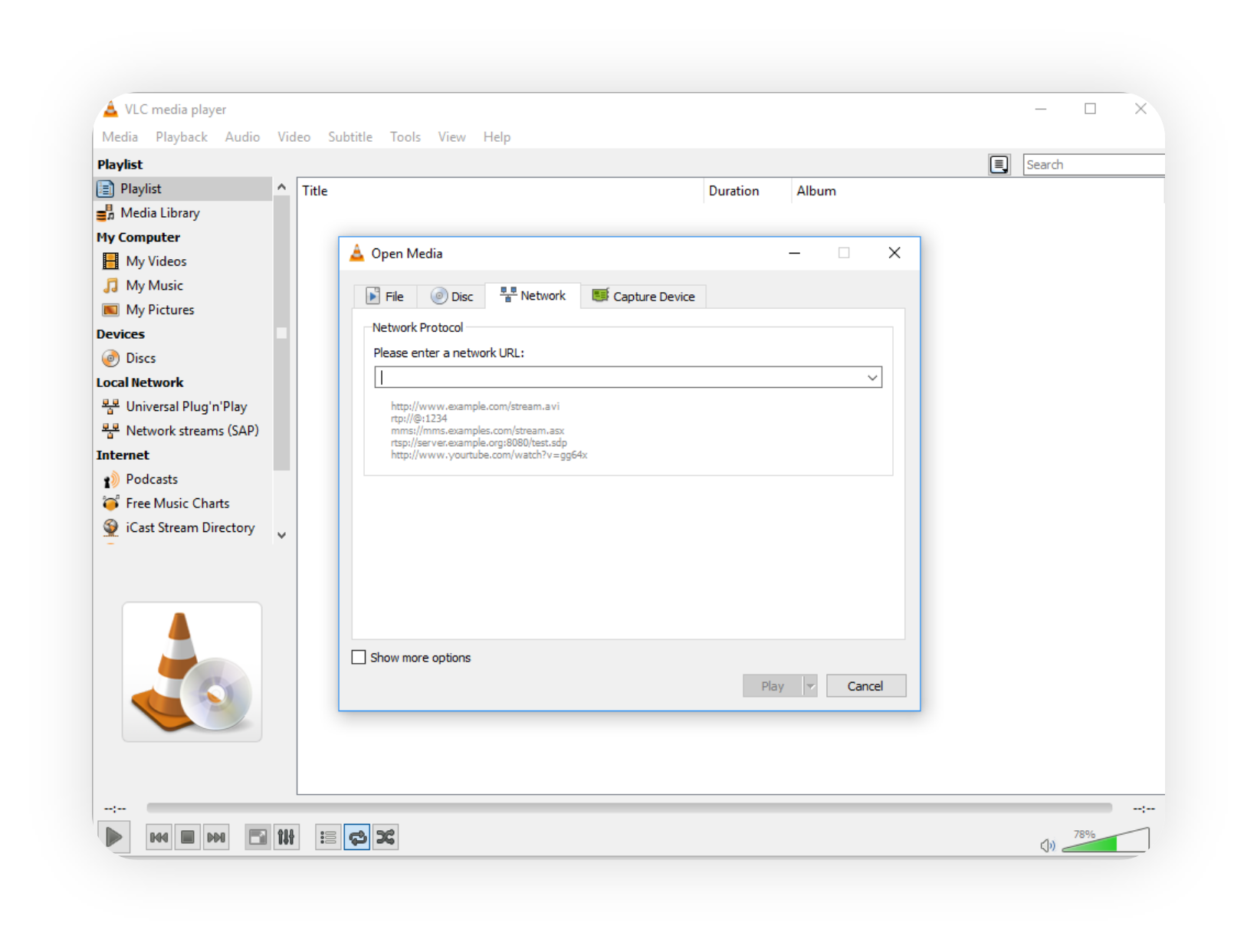Click the Play button in Open Media dialog
This screenshot has height=952, width=1257.
coord(773,686)
